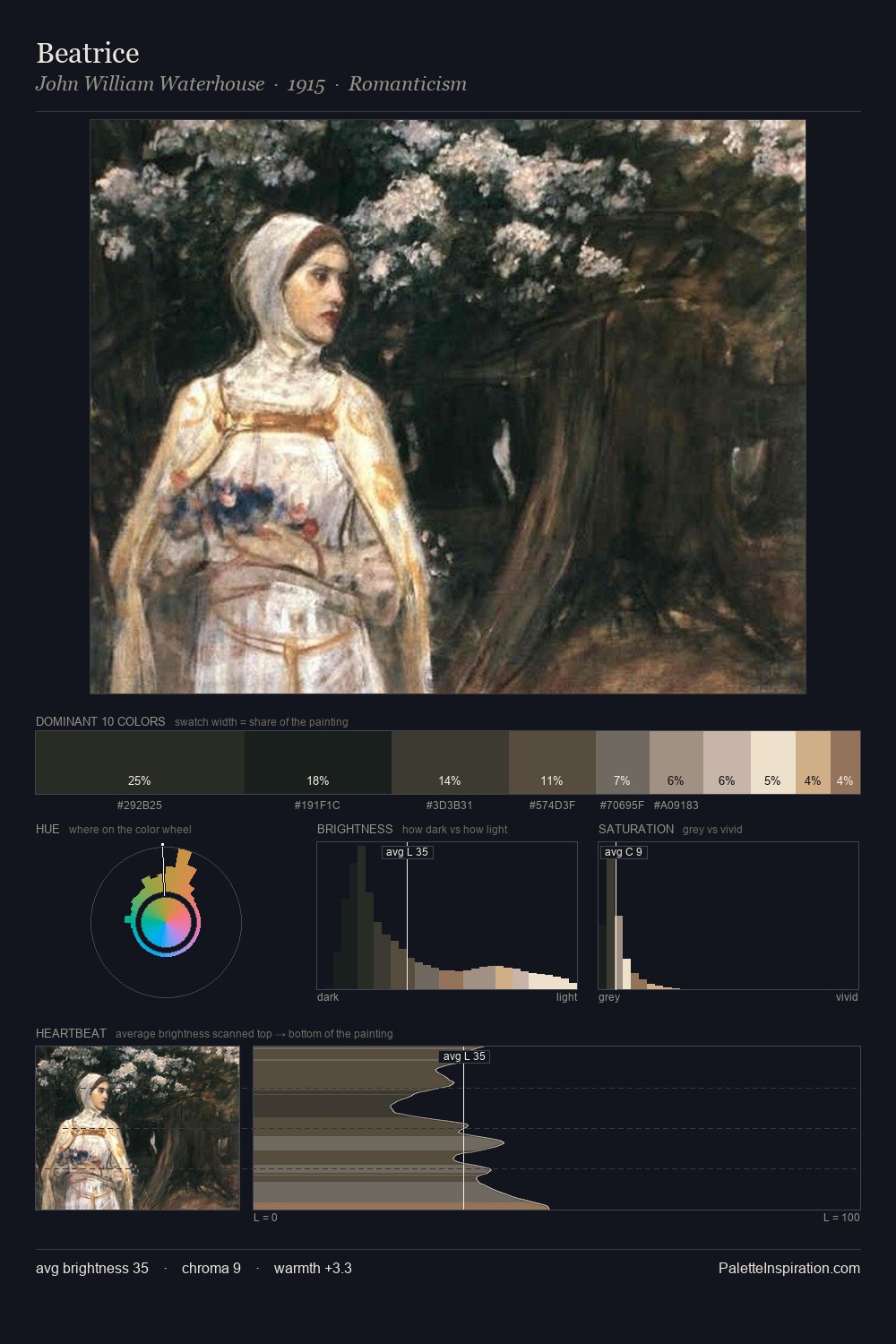Image resolution: width=896 pixels, height=1344 pixels.
Task: Click the heartbeat 'avg L 35' marker
Action: (x=464, y=1056)
